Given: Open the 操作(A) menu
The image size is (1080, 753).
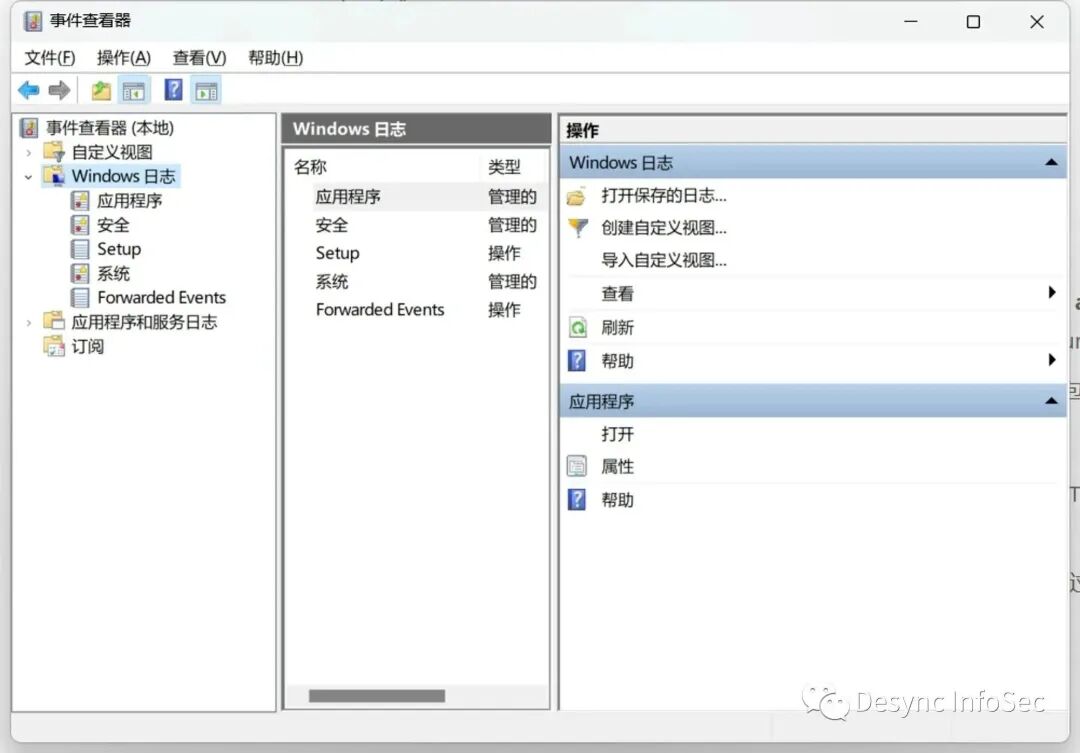Looking at the screenshot, I should pos(124,58).
